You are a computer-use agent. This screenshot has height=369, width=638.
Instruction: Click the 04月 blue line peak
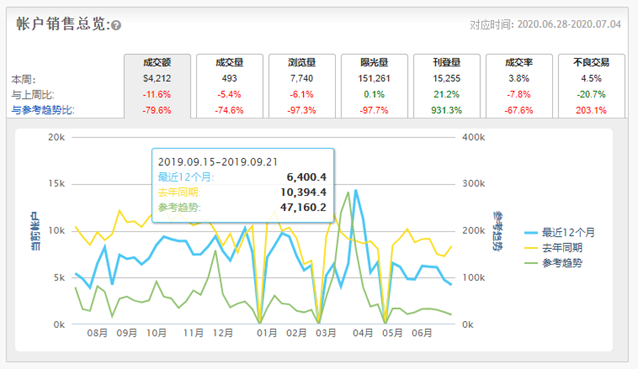356,190
